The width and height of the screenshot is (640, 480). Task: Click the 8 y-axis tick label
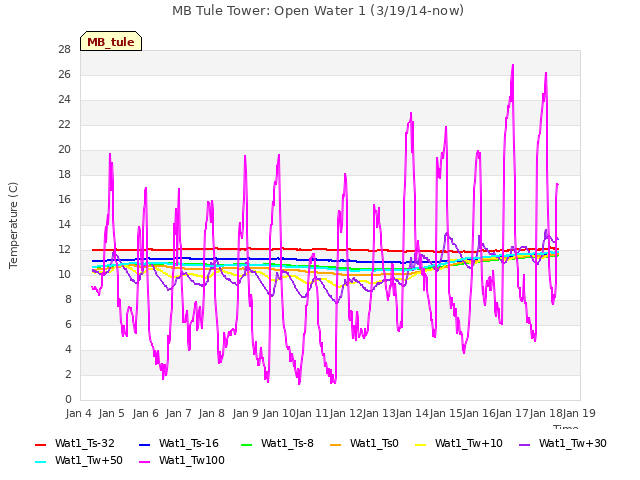coord(68,300)
